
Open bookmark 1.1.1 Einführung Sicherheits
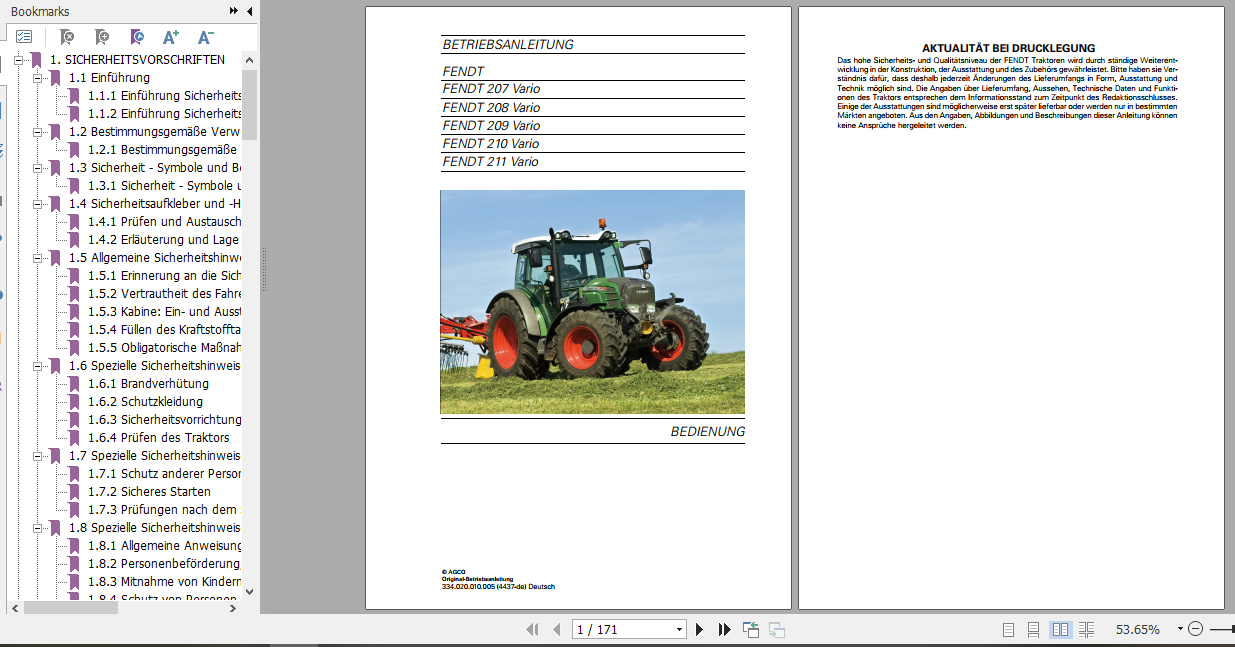point(165,96)
